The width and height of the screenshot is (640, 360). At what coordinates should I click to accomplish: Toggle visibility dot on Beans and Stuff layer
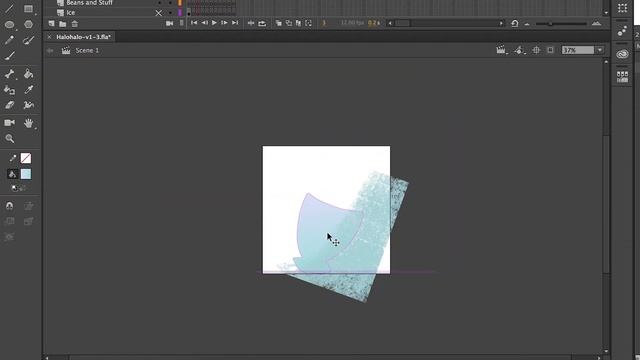pyautogui.click(x=159, y=3)
